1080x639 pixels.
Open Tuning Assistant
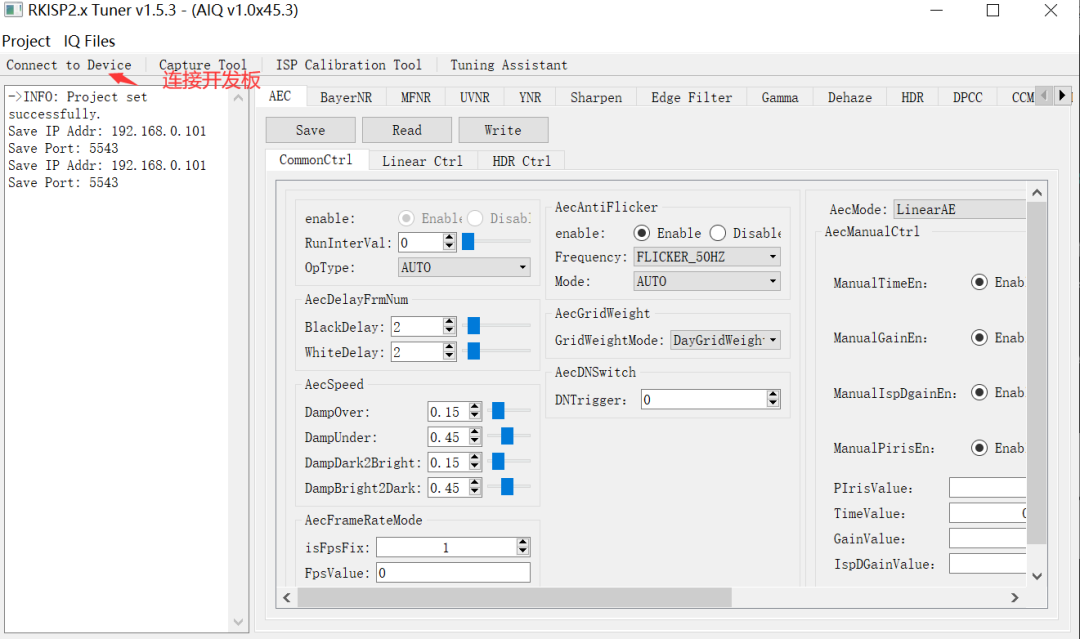click(508, 65)
